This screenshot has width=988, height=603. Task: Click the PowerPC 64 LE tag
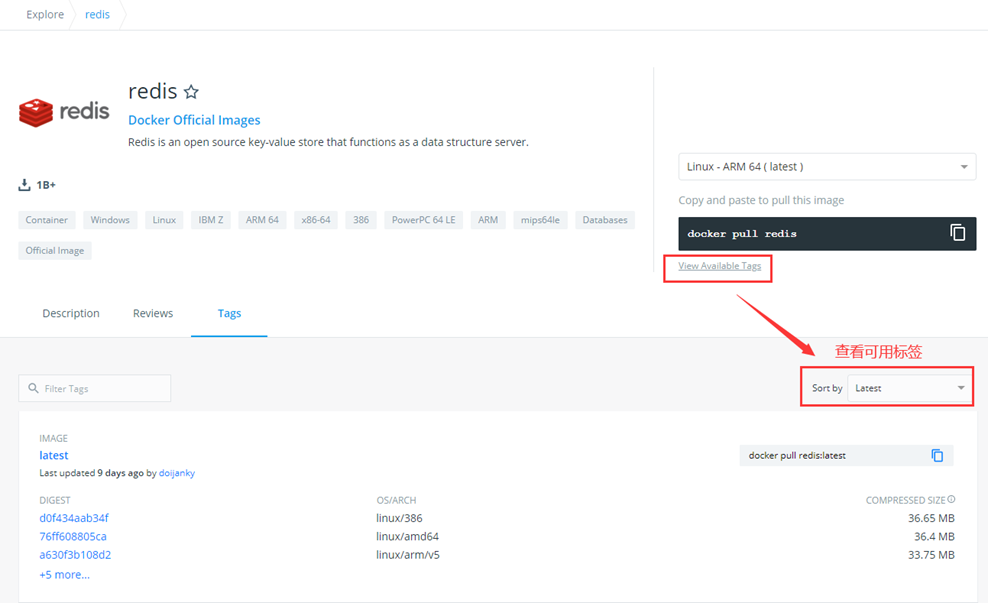(x=423, y=220)
